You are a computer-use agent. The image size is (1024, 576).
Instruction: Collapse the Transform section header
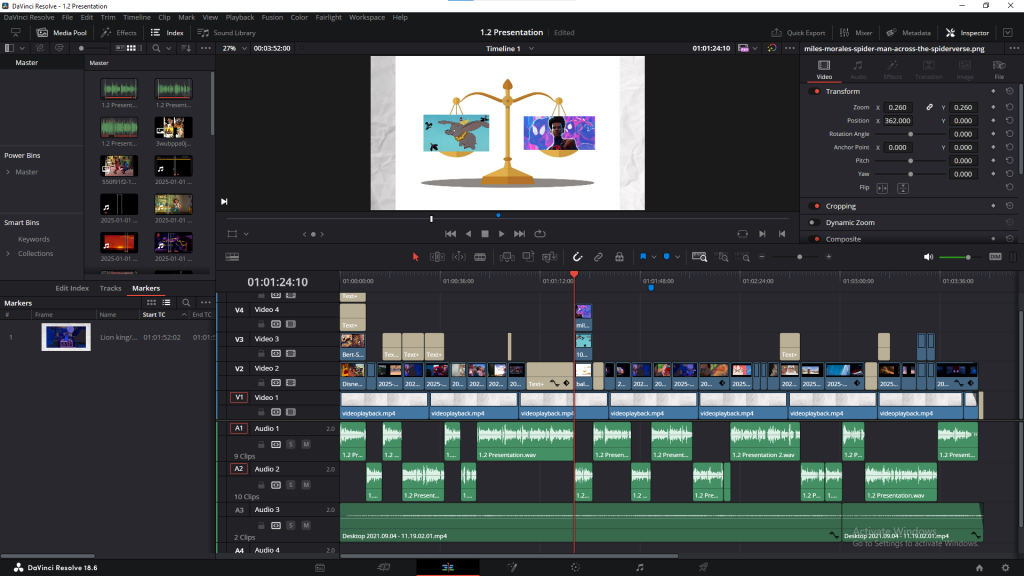(x=842, y=91)
